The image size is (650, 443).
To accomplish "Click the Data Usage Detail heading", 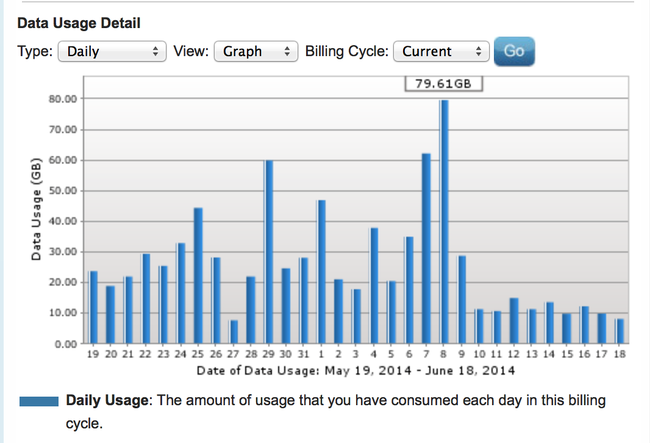I will (79, 22).
